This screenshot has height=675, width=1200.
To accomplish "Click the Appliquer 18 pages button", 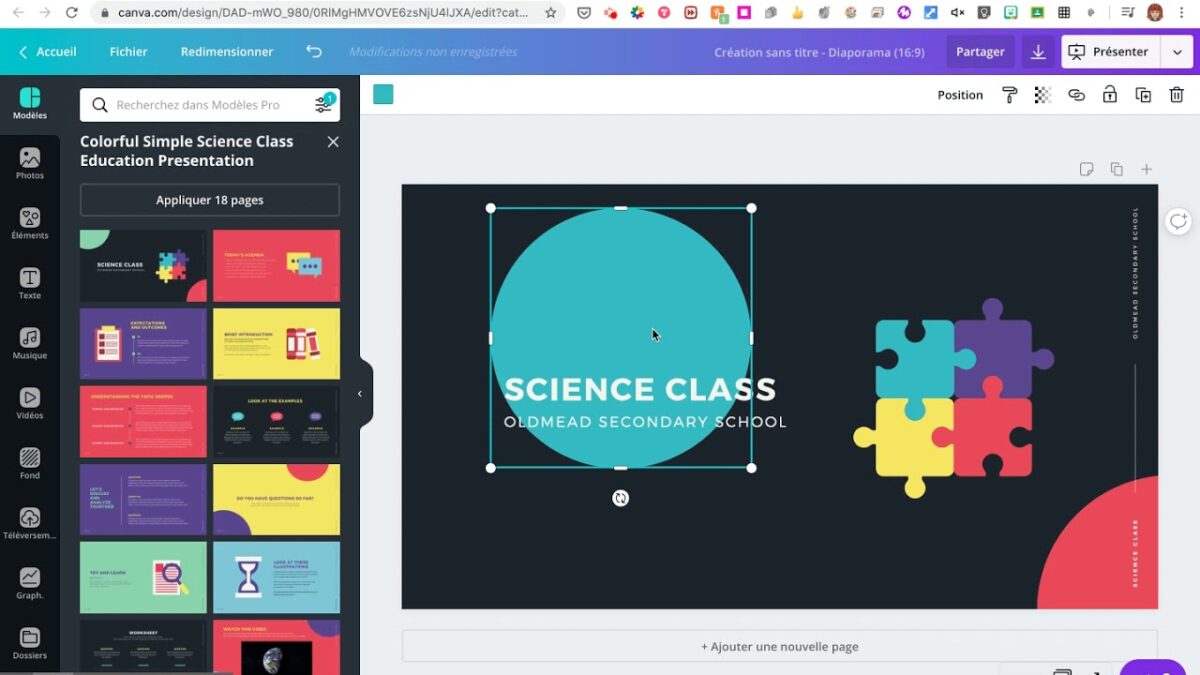I will (x=208, y=200).
